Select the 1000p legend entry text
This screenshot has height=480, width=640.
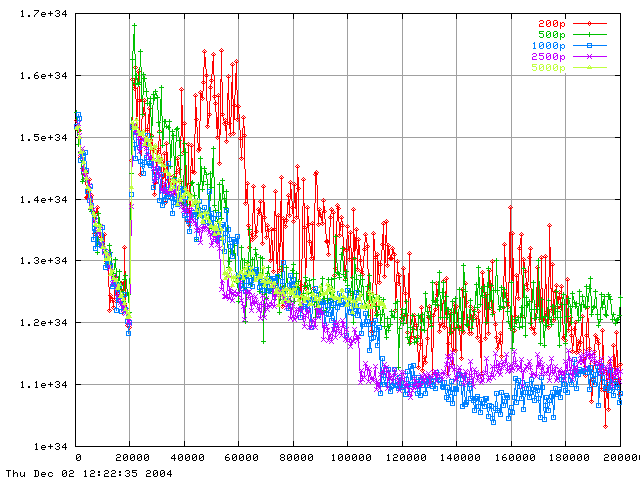(549, 46)
